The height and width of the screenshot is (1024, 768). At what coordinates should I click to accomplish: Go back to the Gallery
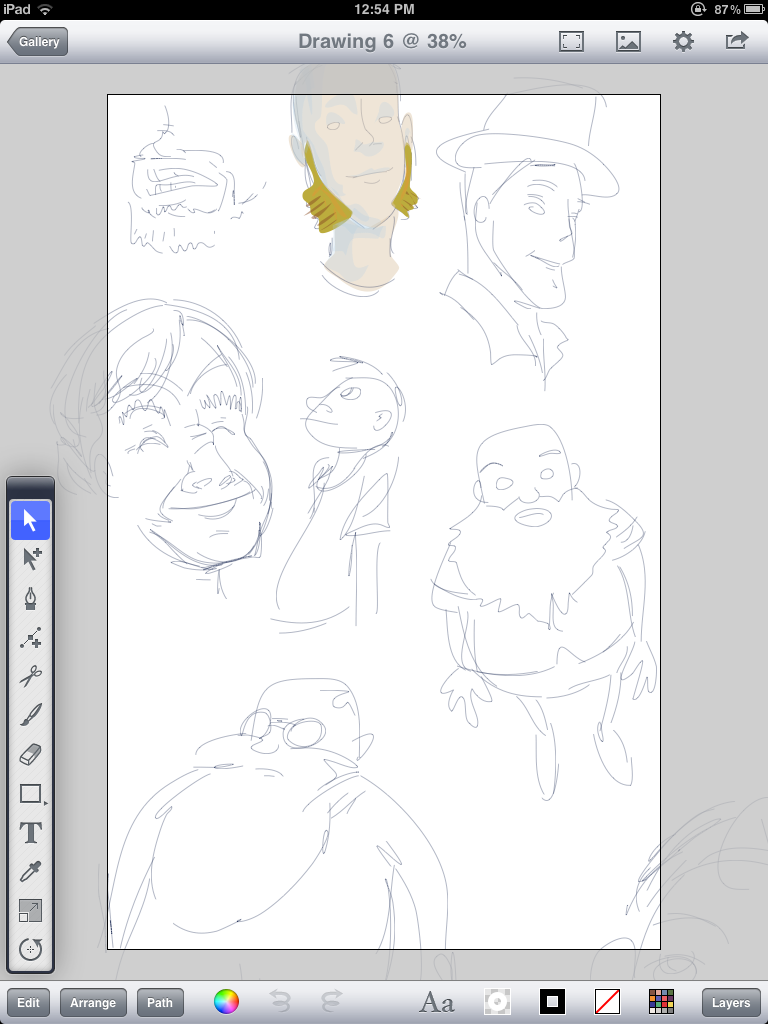pos(38,42)
